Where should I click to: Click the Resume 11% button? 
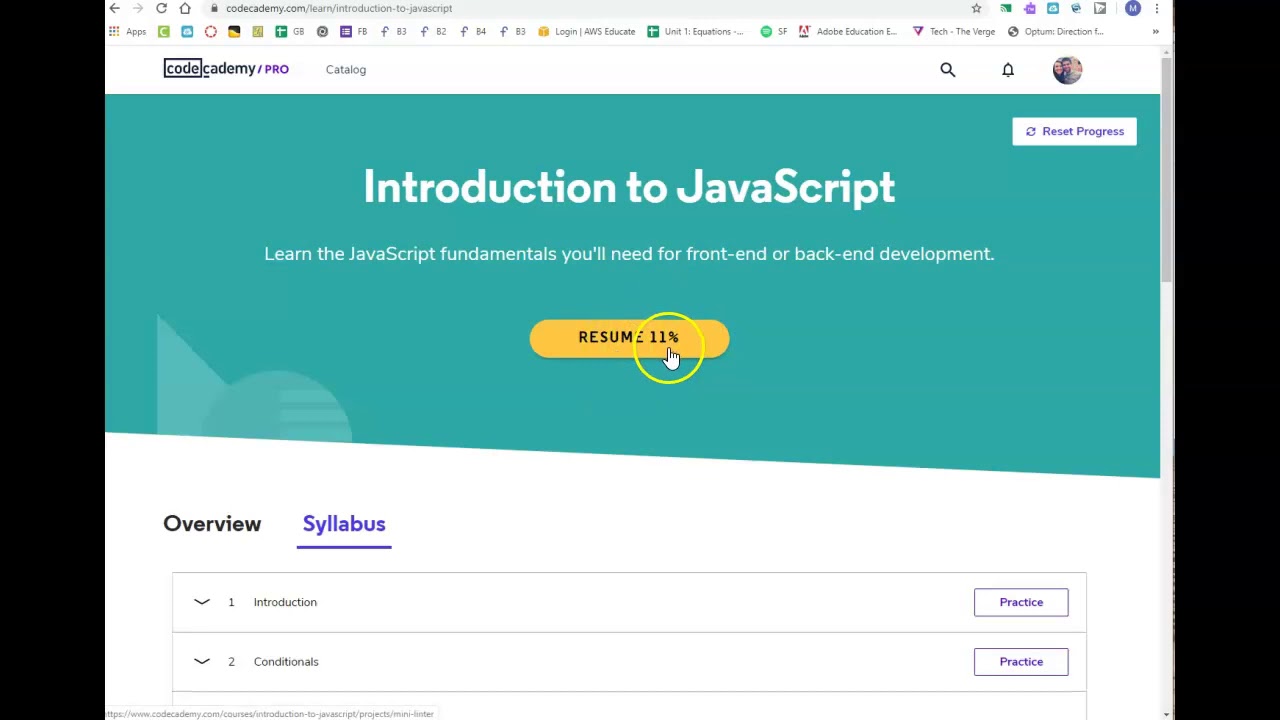pyautogui.click(x=629, y=338)
